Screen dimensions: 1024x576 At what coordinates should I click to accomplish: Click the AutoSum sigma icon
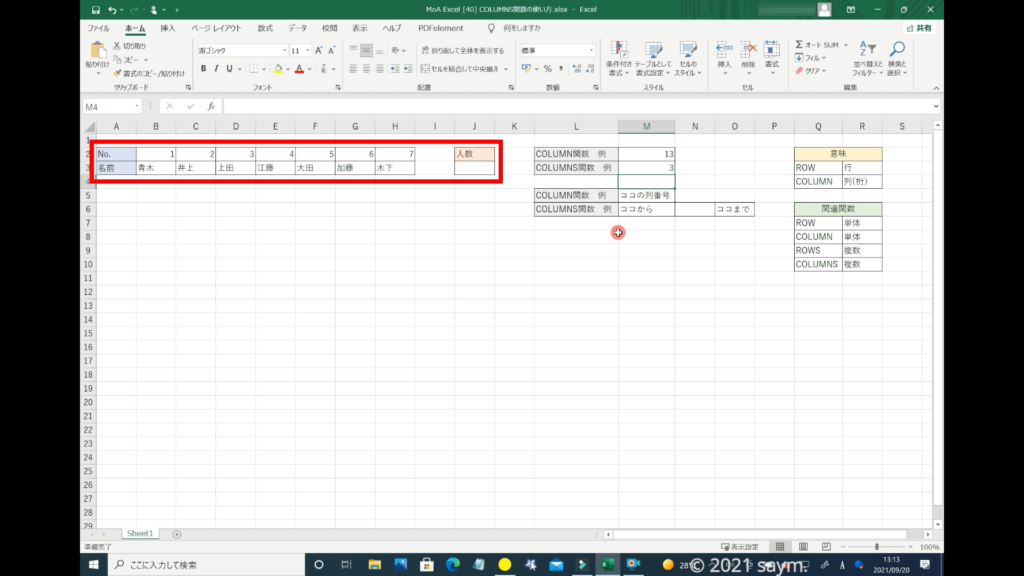pyautogui.click(x=800, y=45)
